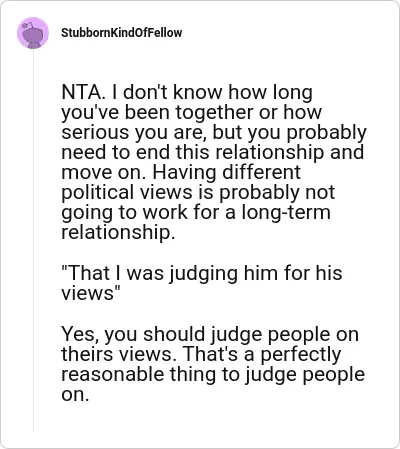Click the word "NTA" at comment start
Screen dimensions: 400x449
80,92
